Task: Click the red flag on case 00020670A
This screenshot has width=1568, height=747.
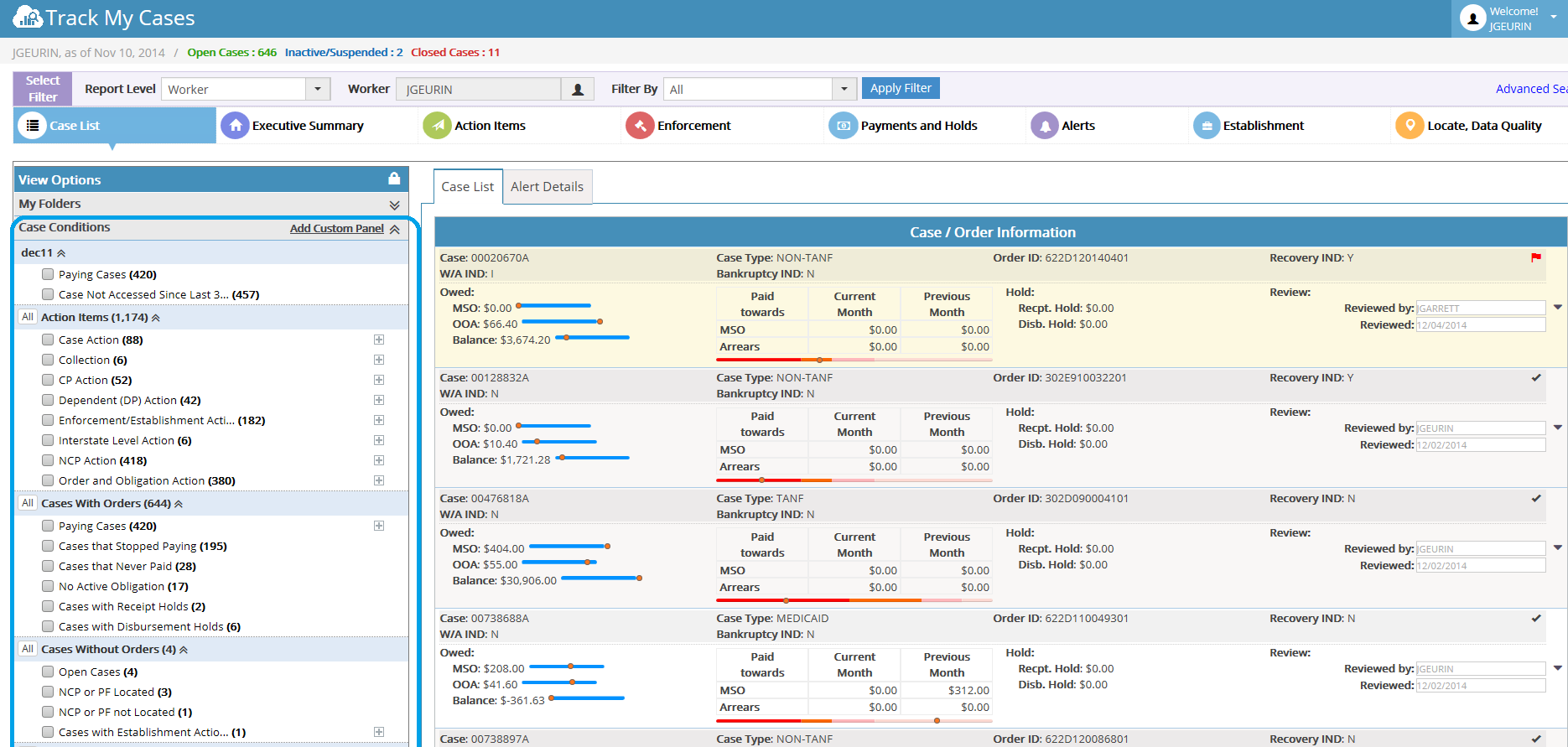Action: click(1536, 257)
